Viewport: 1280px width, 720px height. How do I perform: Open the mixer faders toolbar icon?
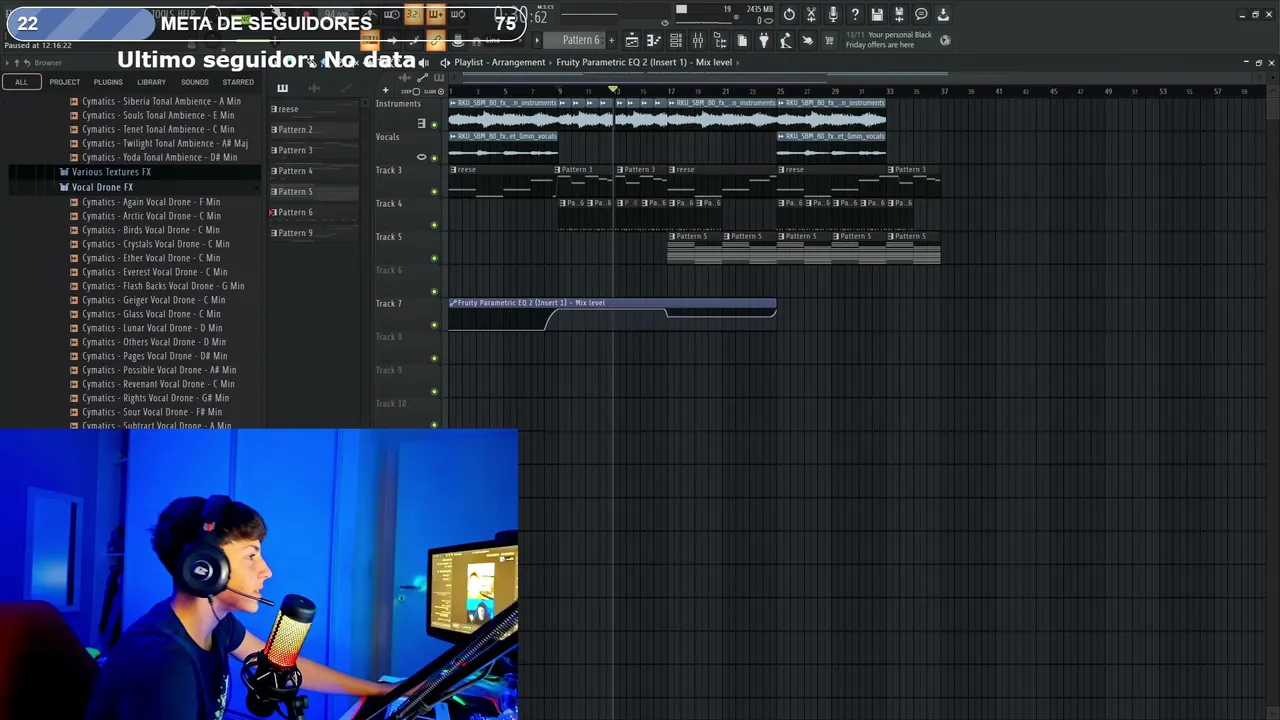[x=698, y=40]
